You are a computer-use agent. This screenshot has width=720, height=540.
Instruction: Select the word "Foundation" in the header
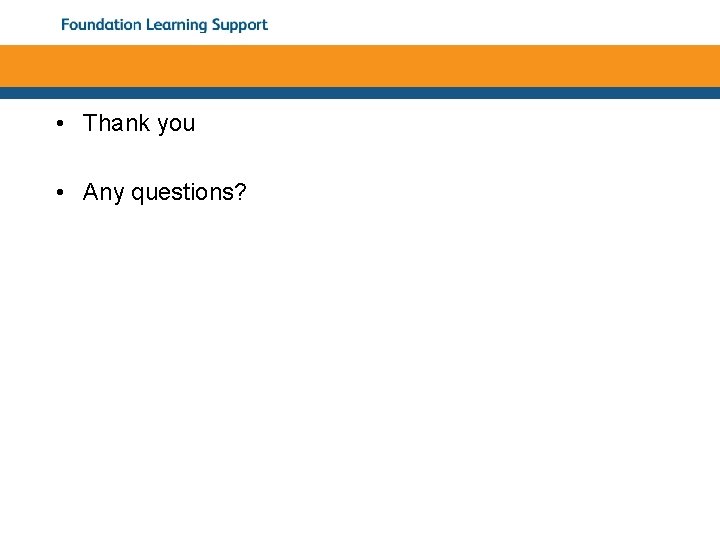point(101,24)
